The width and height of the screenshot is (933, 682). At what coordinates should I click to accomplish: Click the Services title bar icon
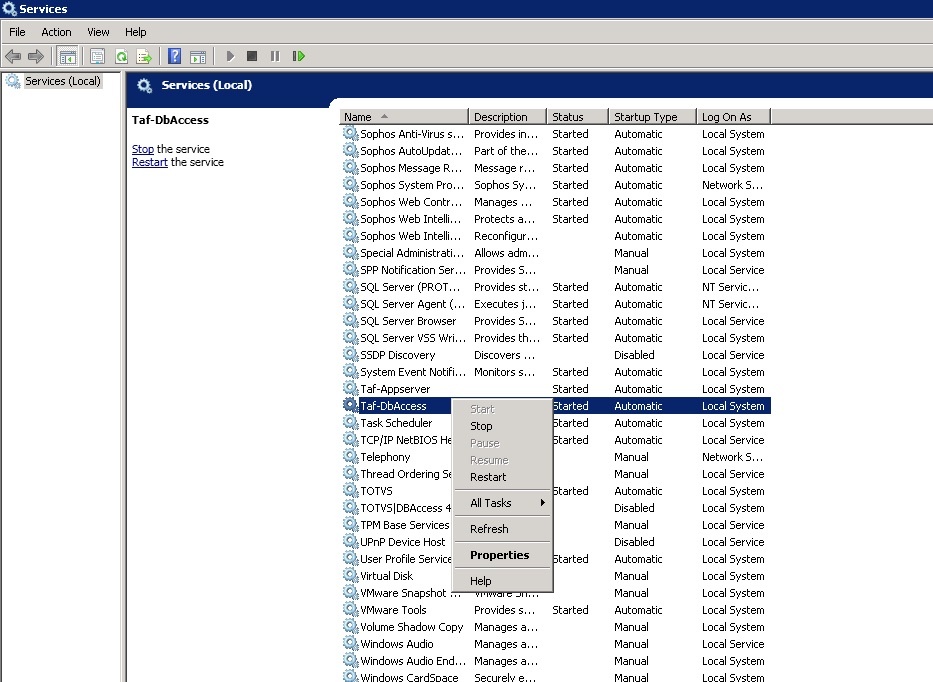click(x=9, y=8)
